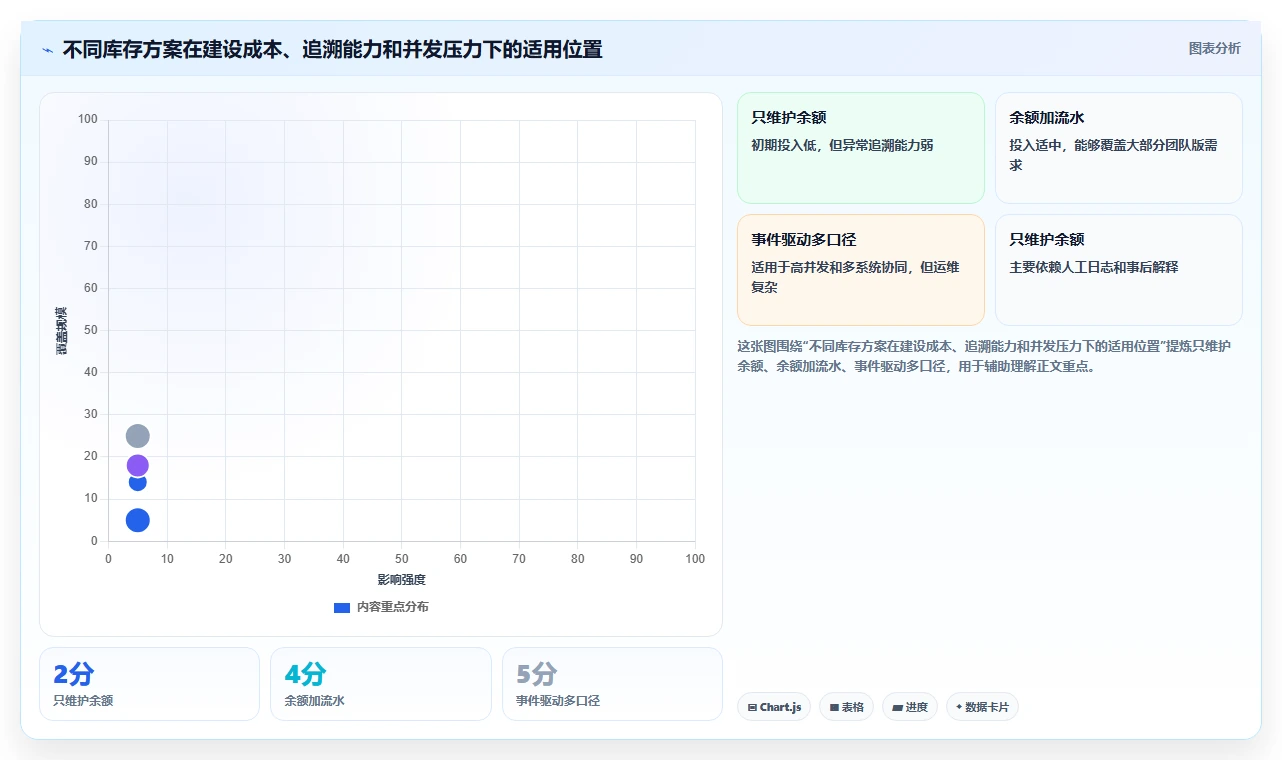Select the card 初期投入低，但异常追溯能力弱
This screenshot has width=1282, height=760.
point(861,148)
